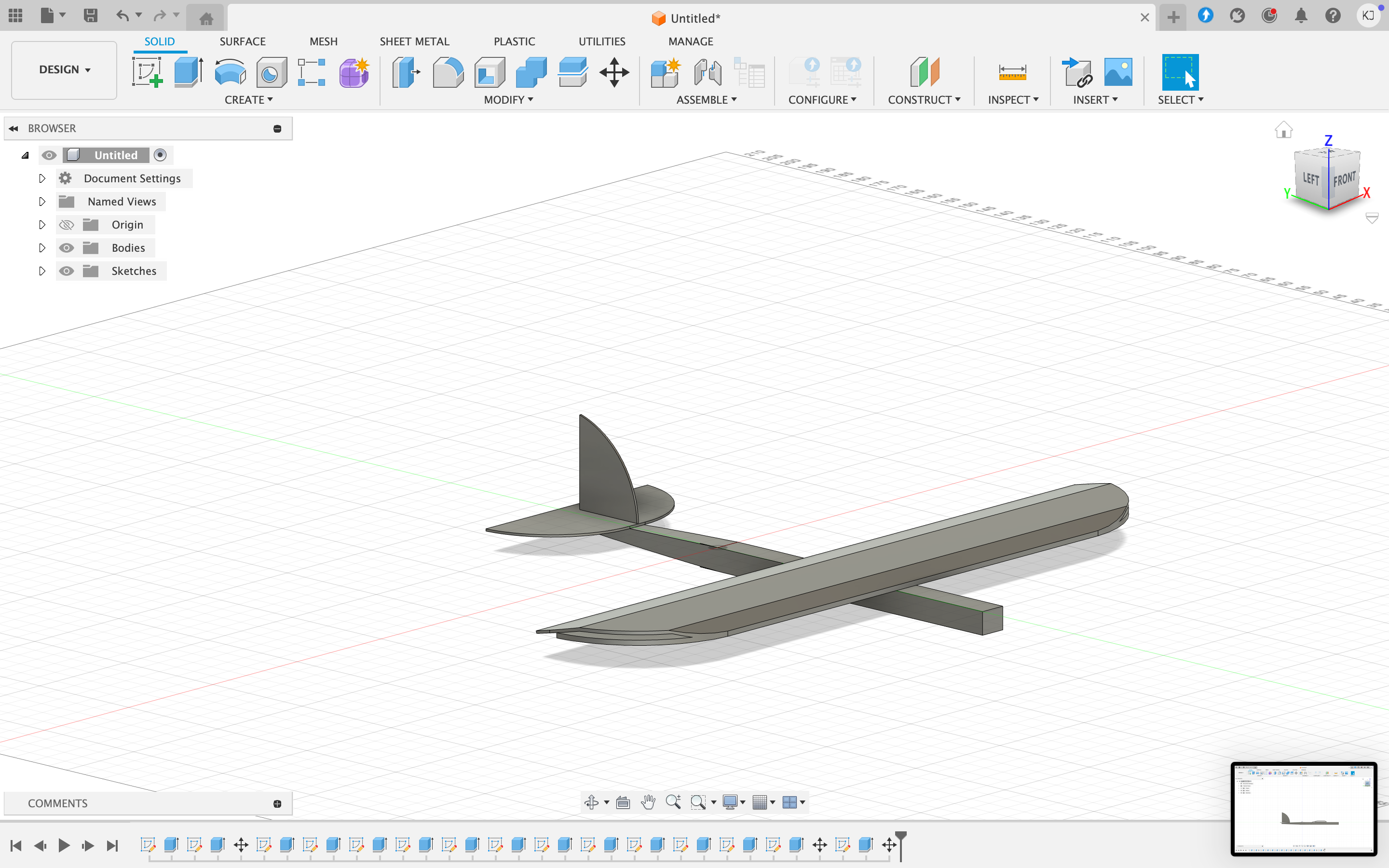This screenshot has width=1389, height=868.
Task: Click the screenshot preview thumbnail
Action: point(1304,808)
